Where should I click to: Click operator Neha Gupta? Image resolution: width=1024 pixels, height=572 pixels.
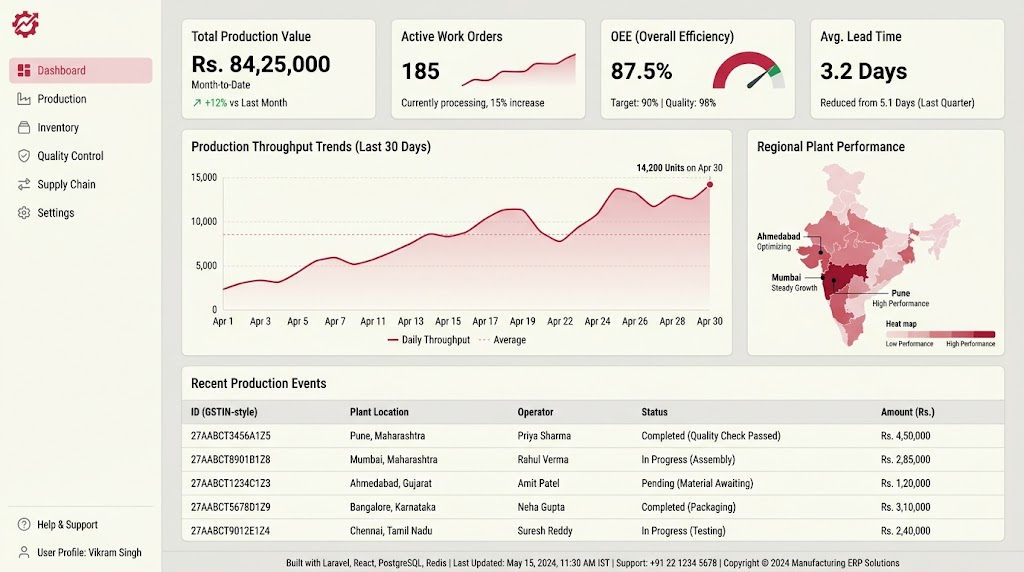pos(541,507)
